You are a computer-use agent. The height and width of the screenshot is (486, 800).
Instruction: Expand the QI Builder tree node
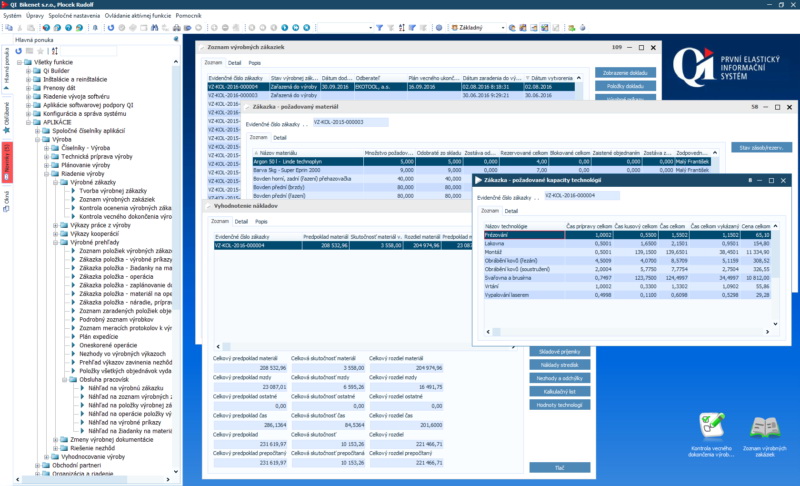tap(29, 71)
